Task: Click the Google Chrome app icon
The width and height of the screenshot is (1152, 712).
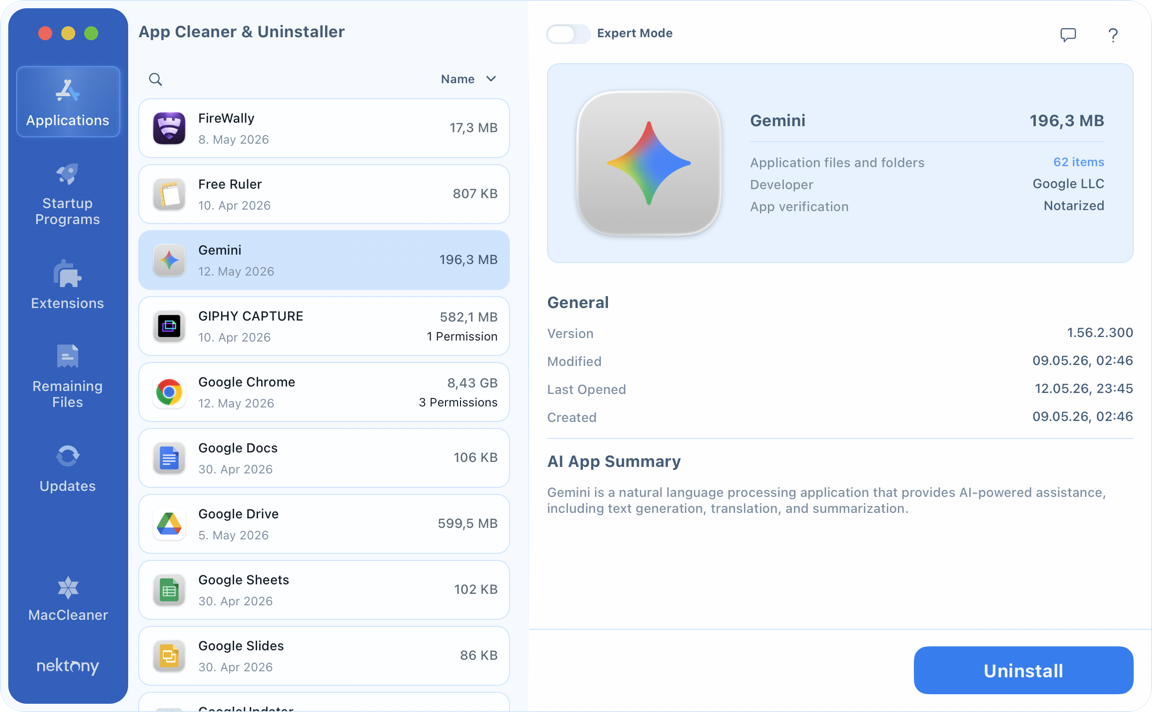Action: [169, 392]
